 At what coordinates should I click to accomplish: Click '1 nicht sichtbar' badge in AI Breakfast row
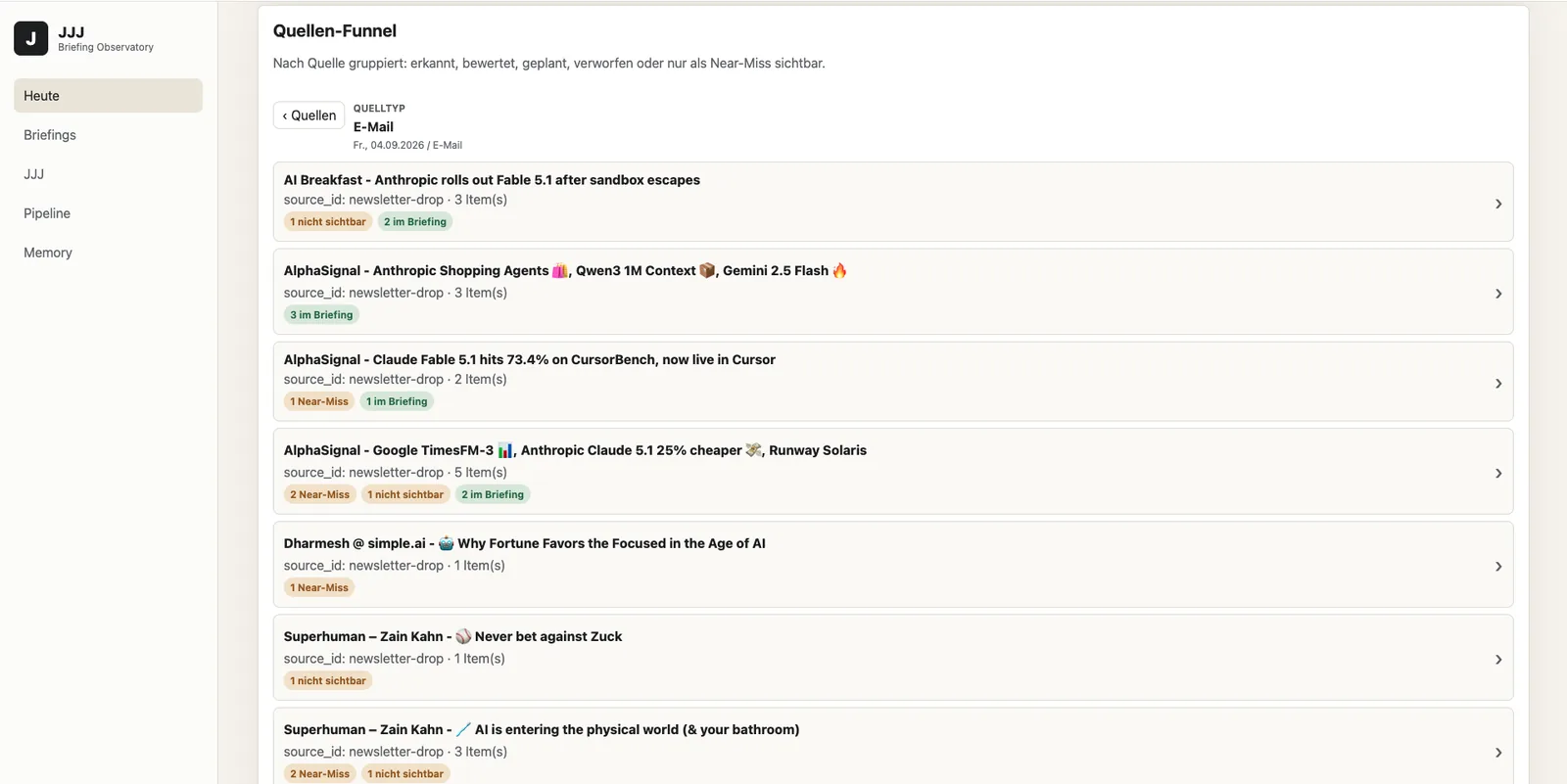pyautogui.click(x=328, y=222)
